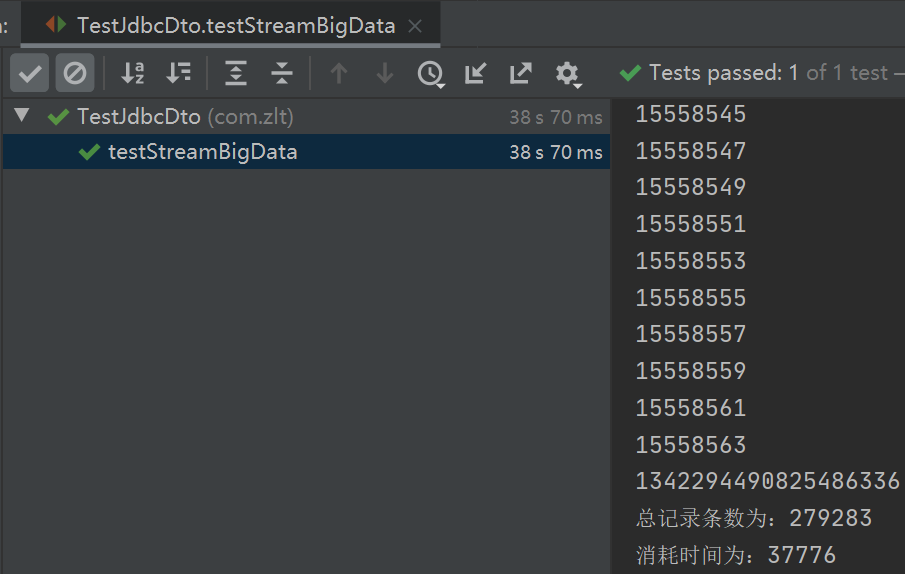Collapse all test nodes
Image resolution: width=905 pixels, height=574 pixels.
pos(282,73)
